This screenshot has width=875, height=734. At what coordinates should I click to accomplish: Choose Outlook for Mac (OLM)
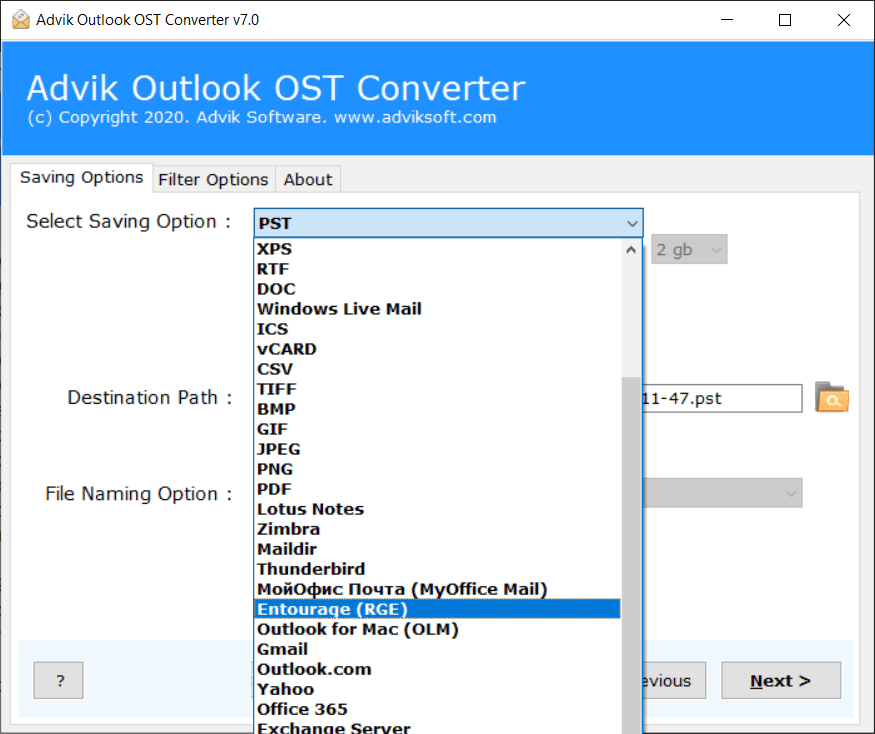438,630
